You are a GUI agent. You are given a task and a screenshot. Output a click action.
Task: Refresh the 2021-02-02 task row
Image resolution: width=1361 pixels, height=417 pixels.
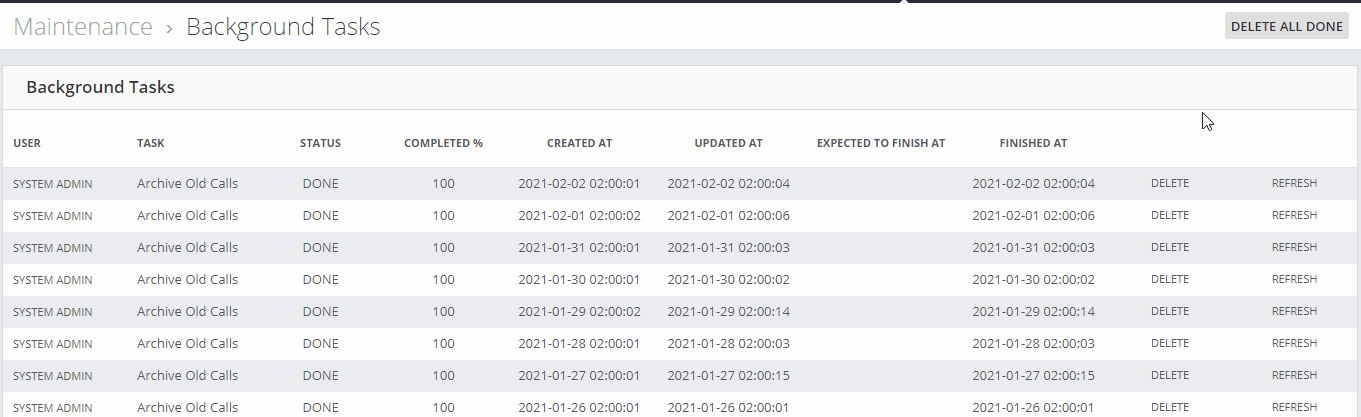tap(1294, 184)
